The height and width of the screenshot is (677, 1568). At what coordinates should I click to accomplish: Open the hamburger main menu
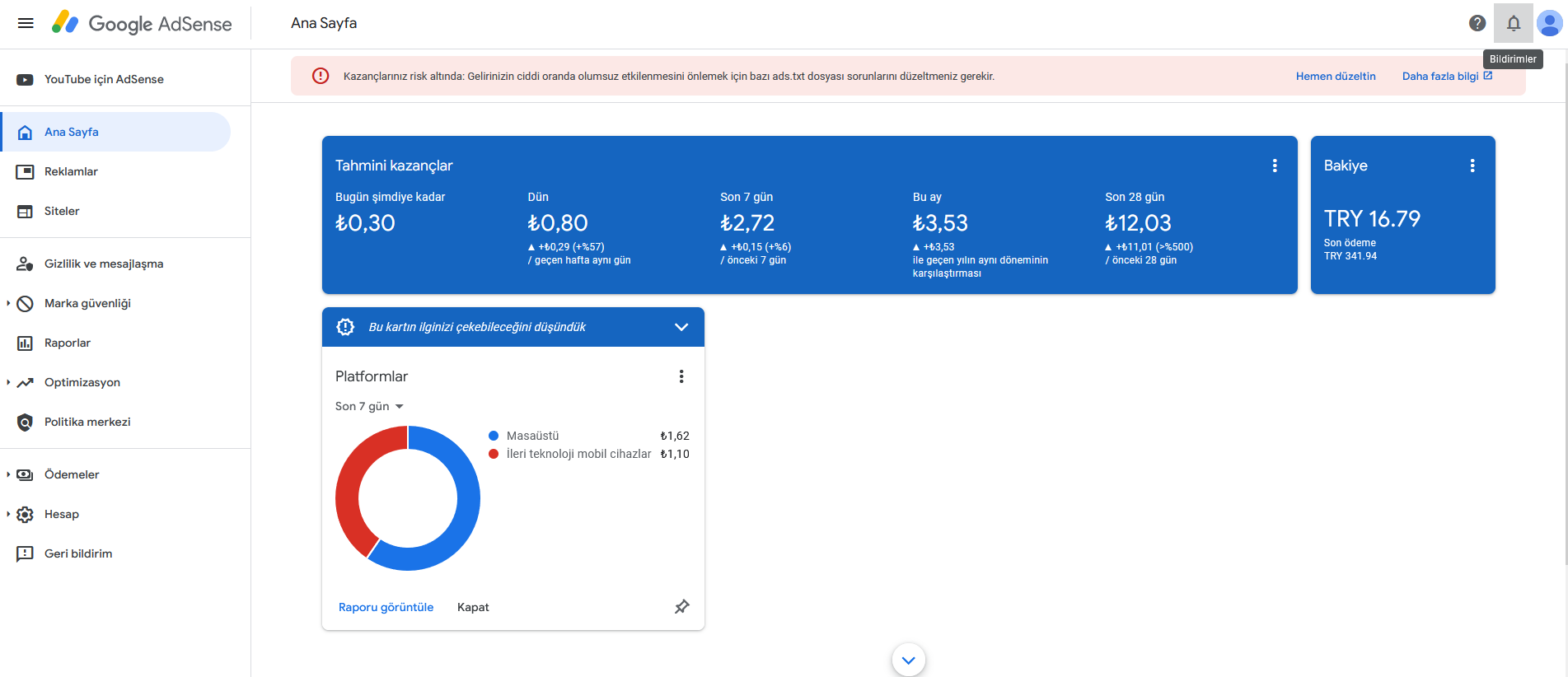coord(26,23)
